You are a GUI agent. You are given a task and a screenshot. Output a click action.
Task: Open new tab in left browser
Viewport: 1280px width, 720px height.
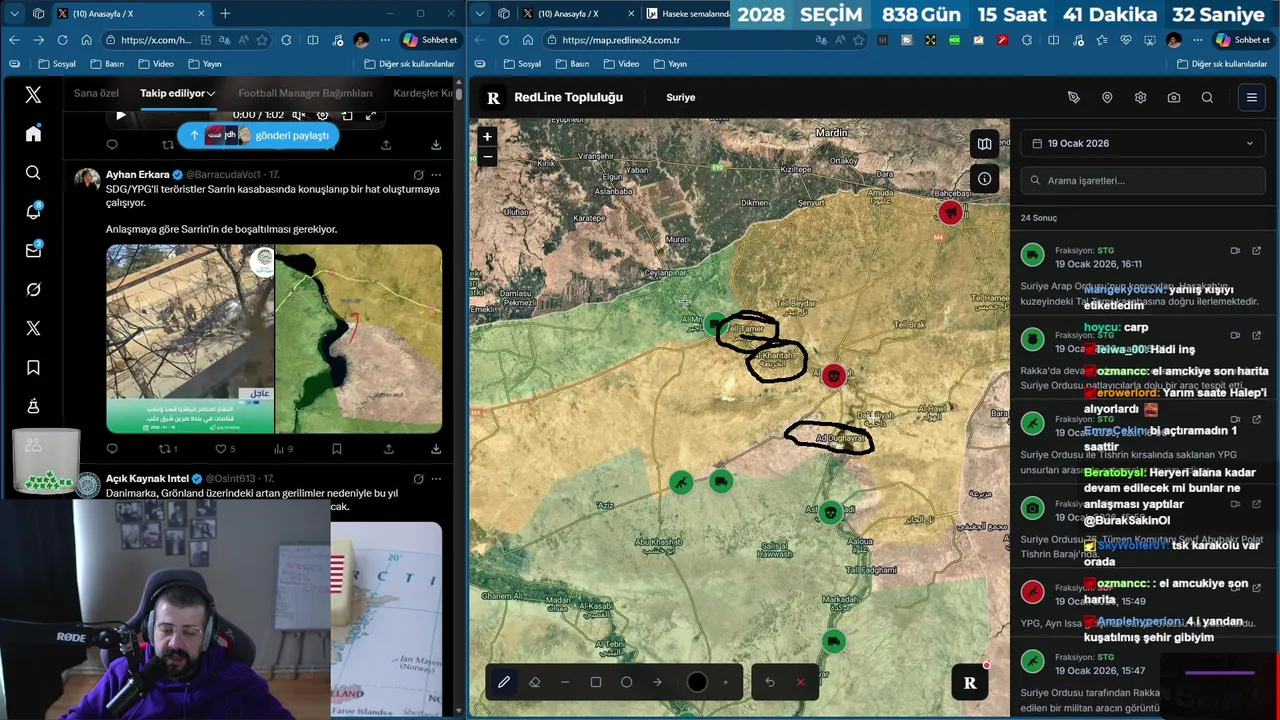point(225,14)
